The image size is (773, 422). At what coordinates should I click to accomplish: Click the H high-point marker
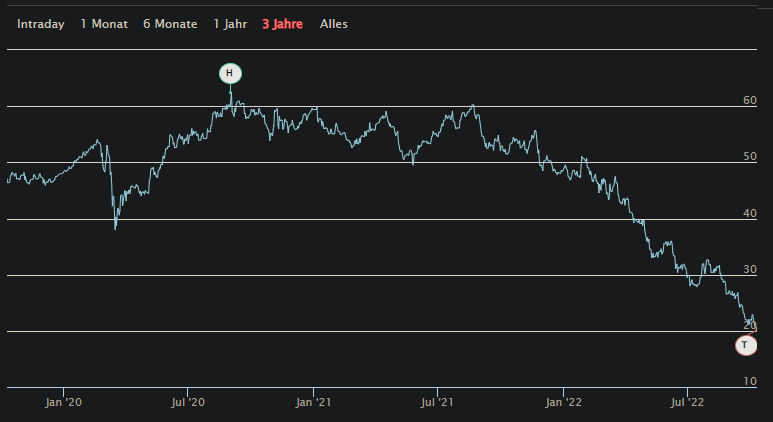tap(230, 73)
